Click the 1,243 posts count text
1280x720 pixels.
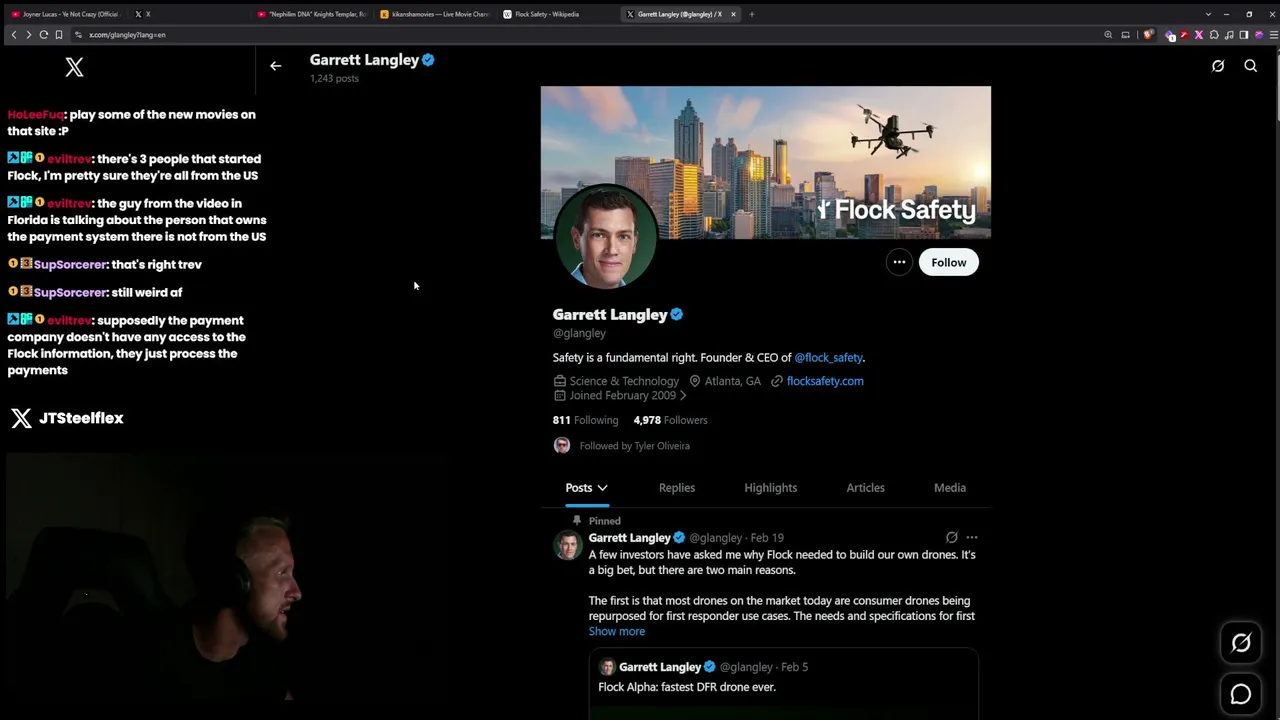point(334,78)
